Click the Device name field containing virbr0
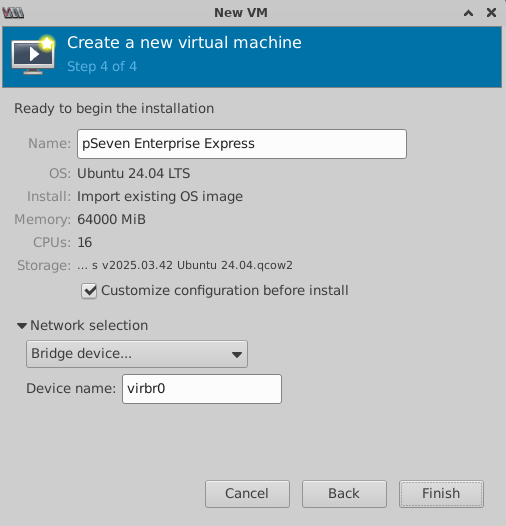Screen dimensions: 506x526 pos(202,389)
